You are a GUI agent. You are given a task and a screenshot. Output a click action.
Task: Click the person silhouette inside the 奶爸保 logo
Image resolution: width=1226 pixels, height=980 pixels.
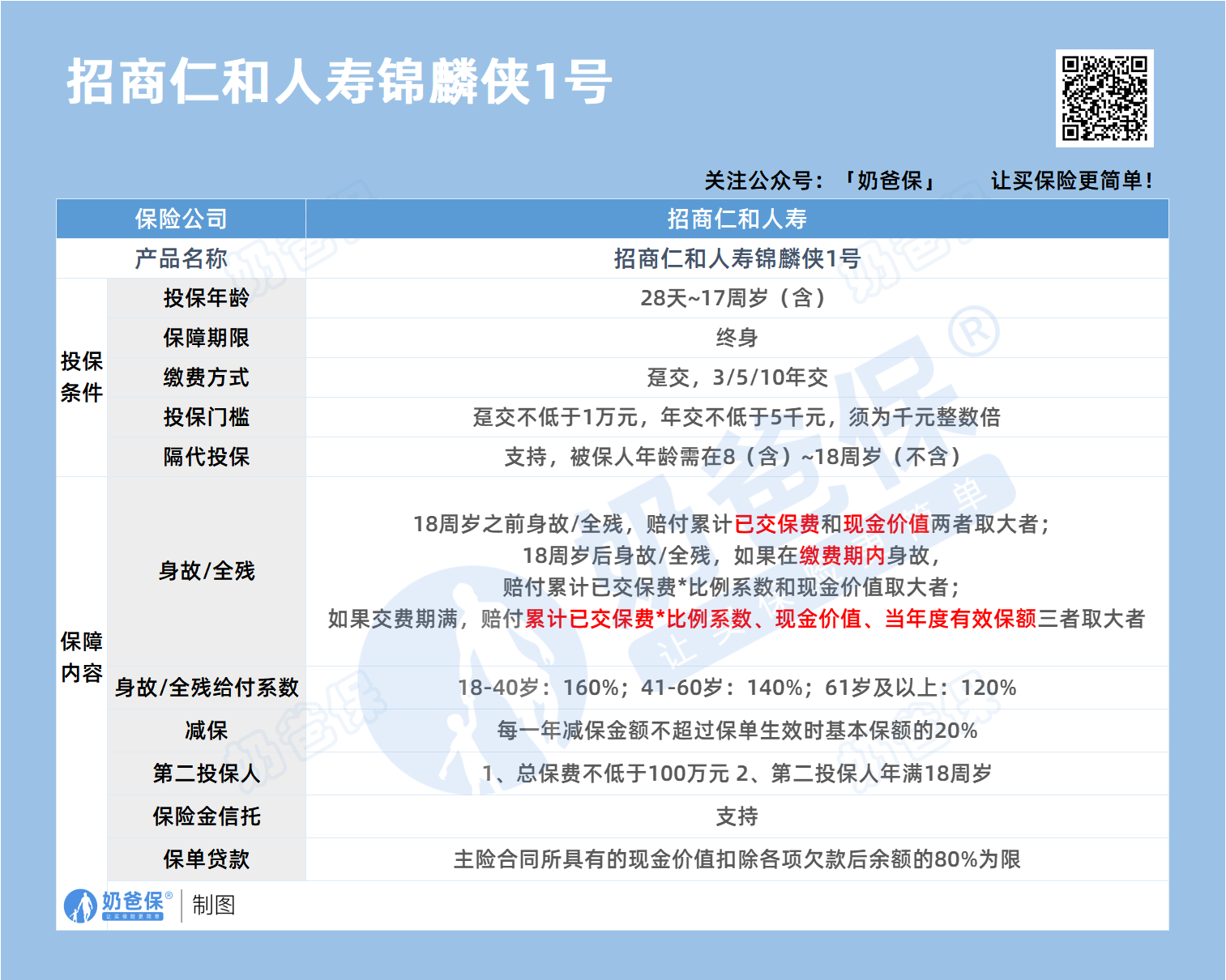pos(82,905)
